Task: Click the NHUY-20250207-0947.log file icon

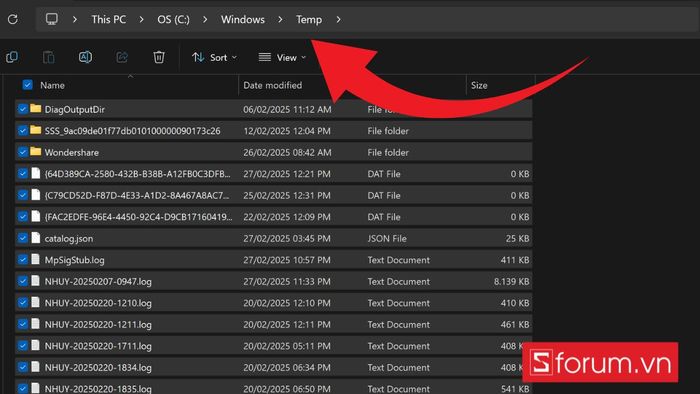Action: pos(36,281)
